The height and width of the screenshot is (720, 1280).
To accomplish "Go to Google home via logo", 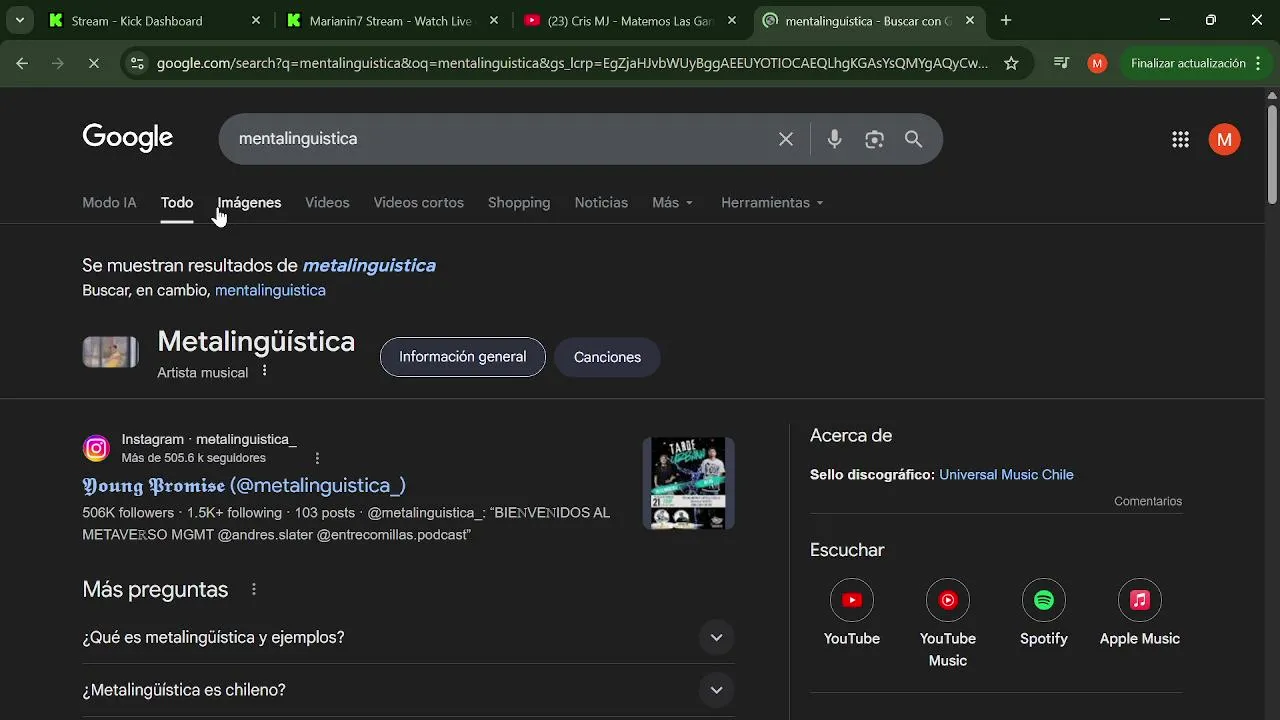I will (127, 138).
